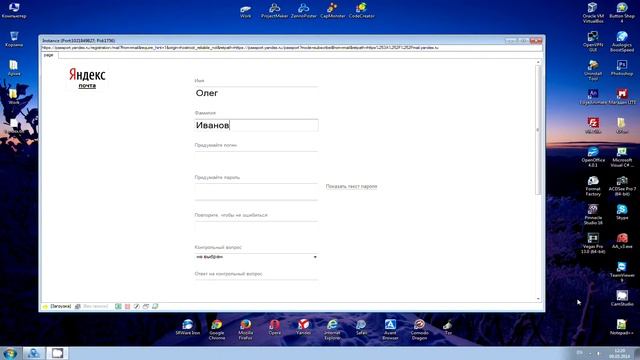Open the Notepad++ desktop icon
The width and height of the screenshot is (640, 360).
click(622, 327)
